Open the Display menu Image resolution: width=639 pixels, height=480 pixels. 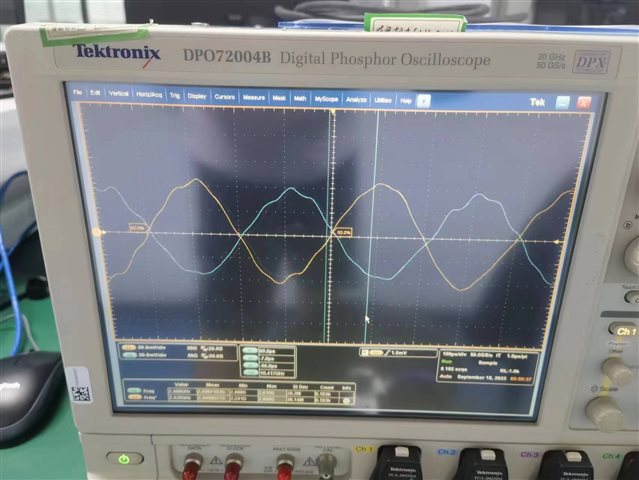[197, 96]
